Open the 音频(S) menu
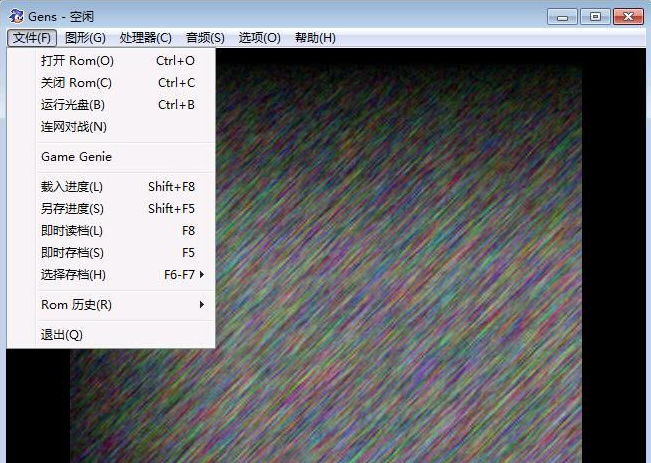The image size is (651, 463). coord(205,38)
